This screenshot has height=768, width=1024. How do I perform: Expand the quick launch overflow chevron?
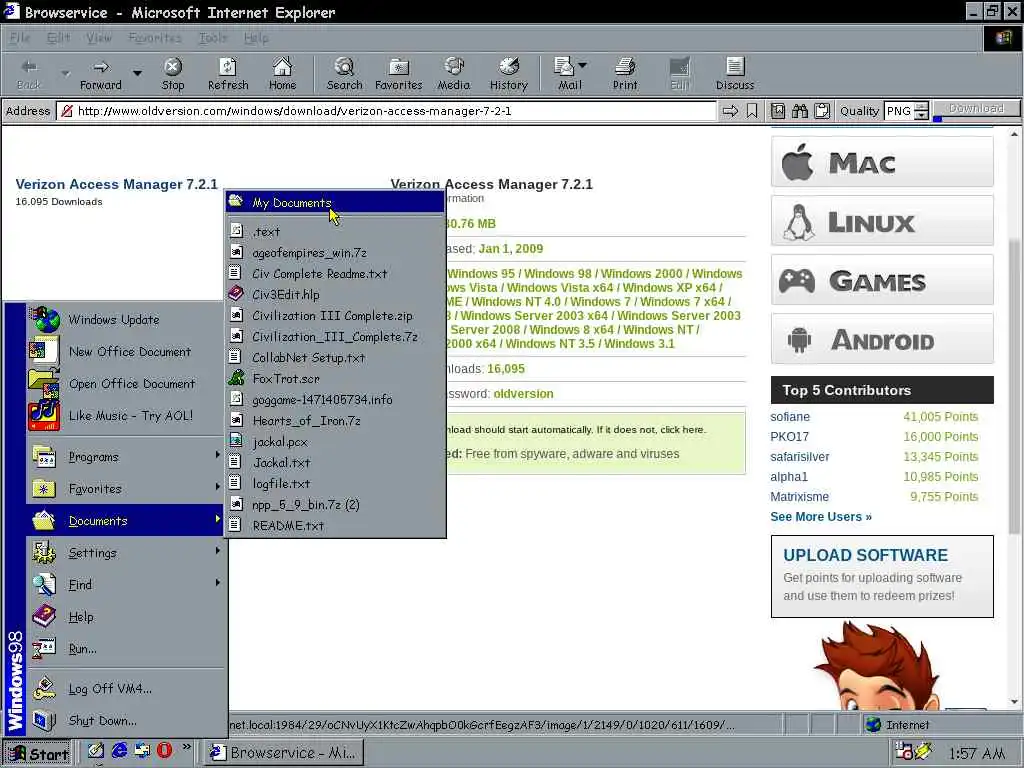pos(187,746)
